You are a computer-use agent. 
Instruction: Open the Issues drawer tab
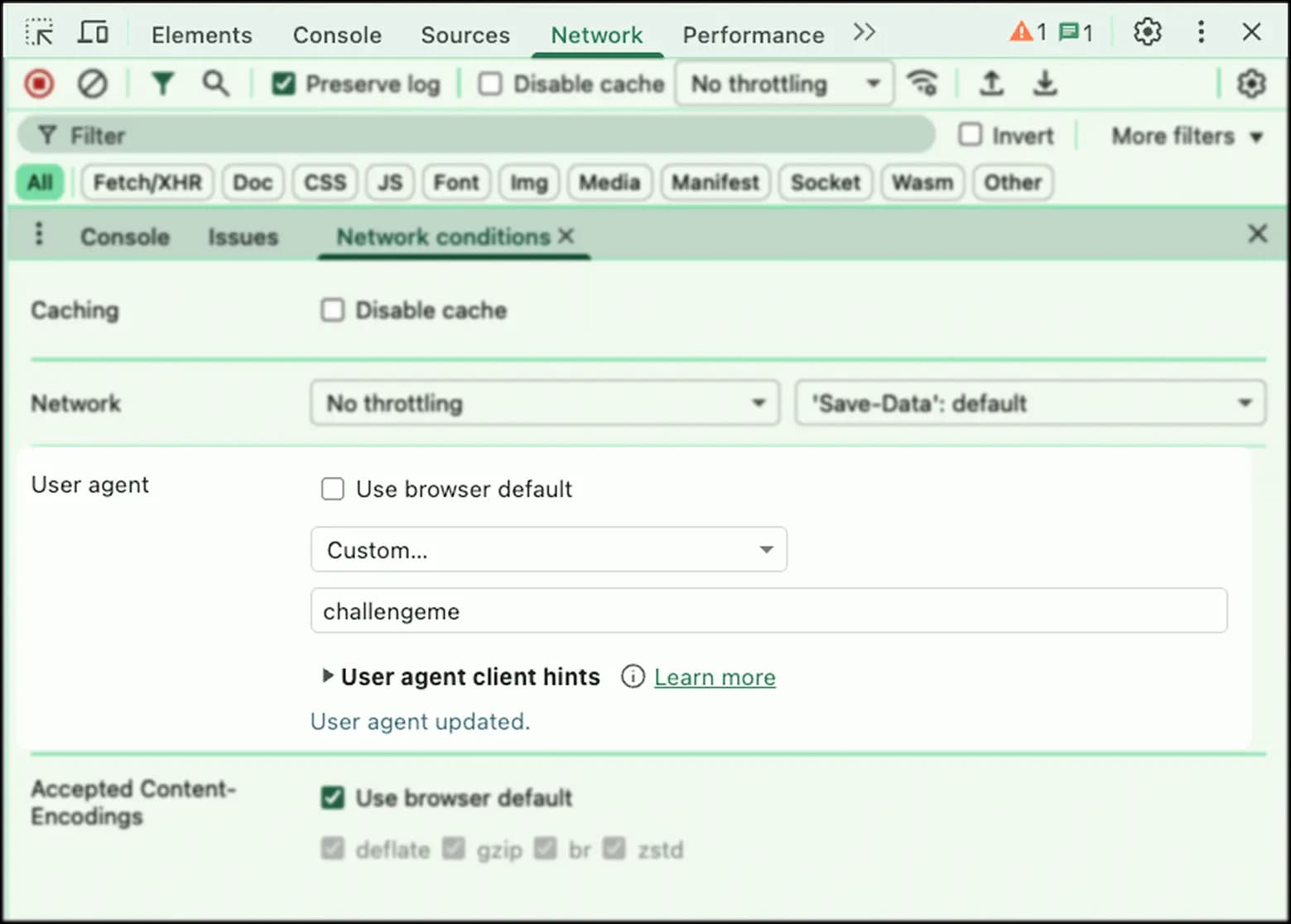pyautogui.click(x=243, y=237)
